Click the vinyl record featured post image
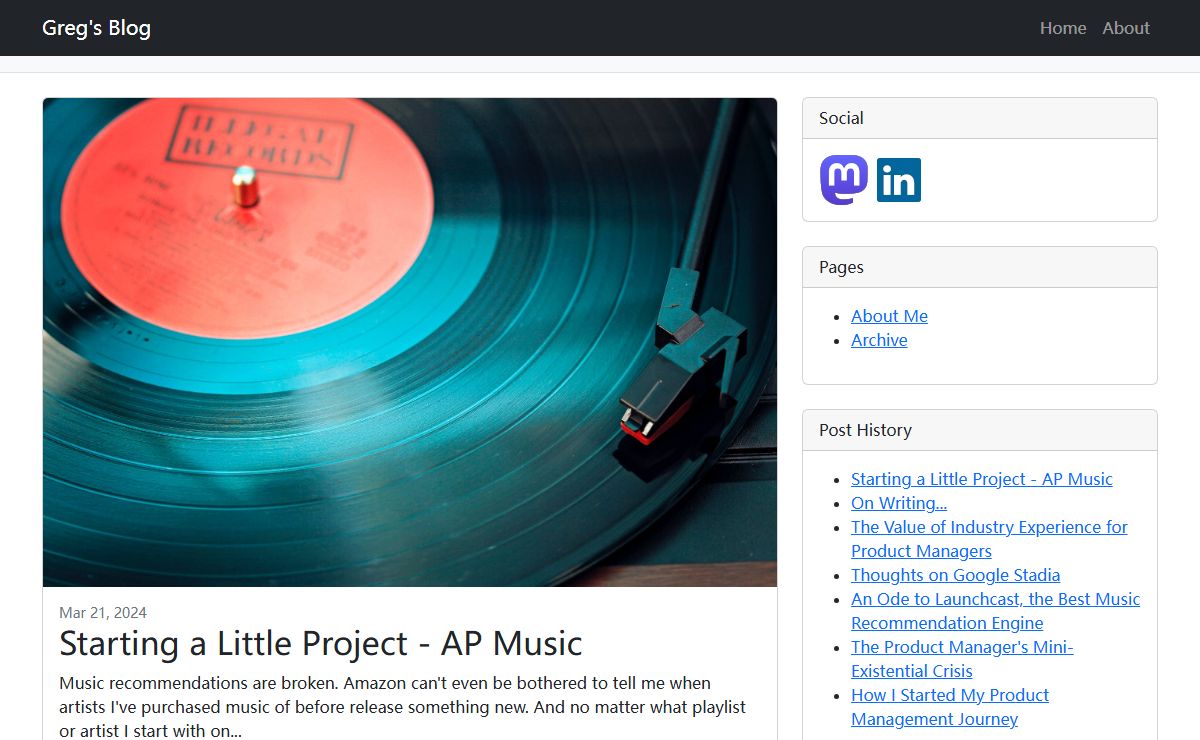This screenshot has width=1200, height=740. coord(410,342)
